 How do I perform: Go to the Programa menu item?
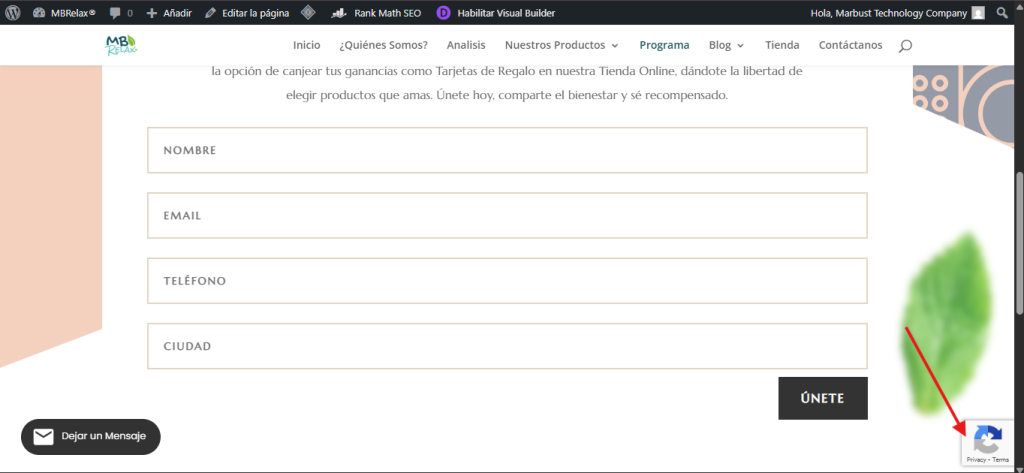point(664,45)
